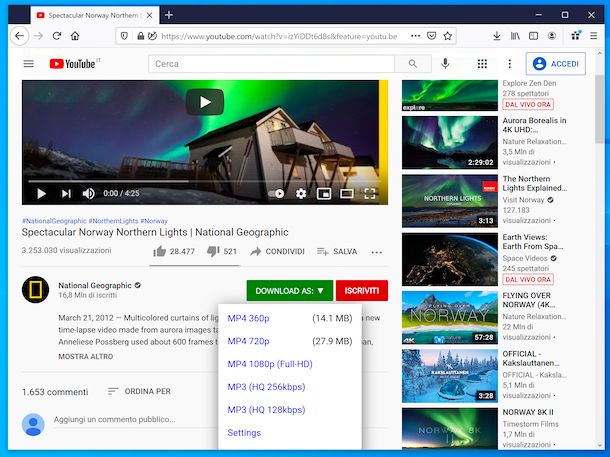The height and width of the screenshot is (457, 610).
Task: Close the Spectacular Norway Northern tab
Action: click(150, 16)
